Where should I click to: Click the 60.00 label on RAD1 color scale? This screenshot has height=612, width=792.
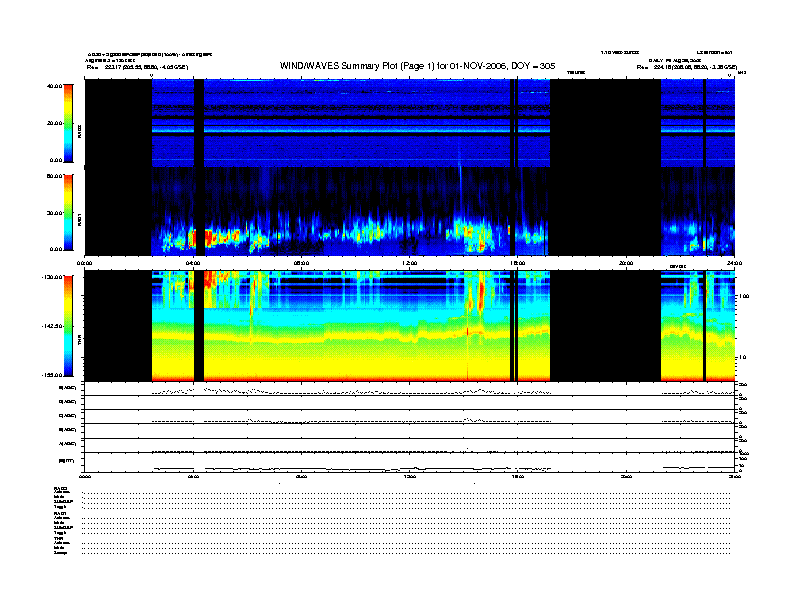tap(55, 176)
